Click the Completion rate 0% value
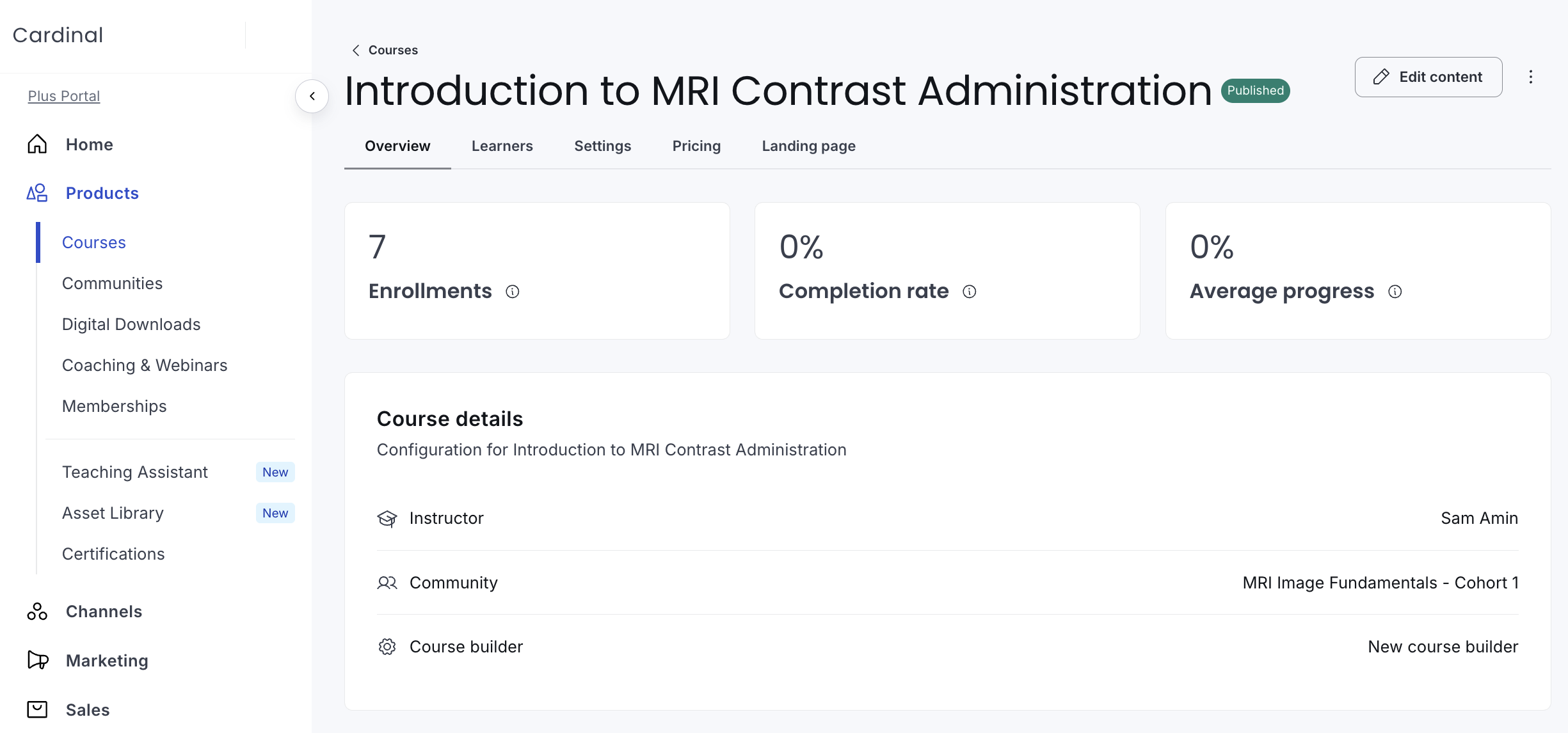 801,247
